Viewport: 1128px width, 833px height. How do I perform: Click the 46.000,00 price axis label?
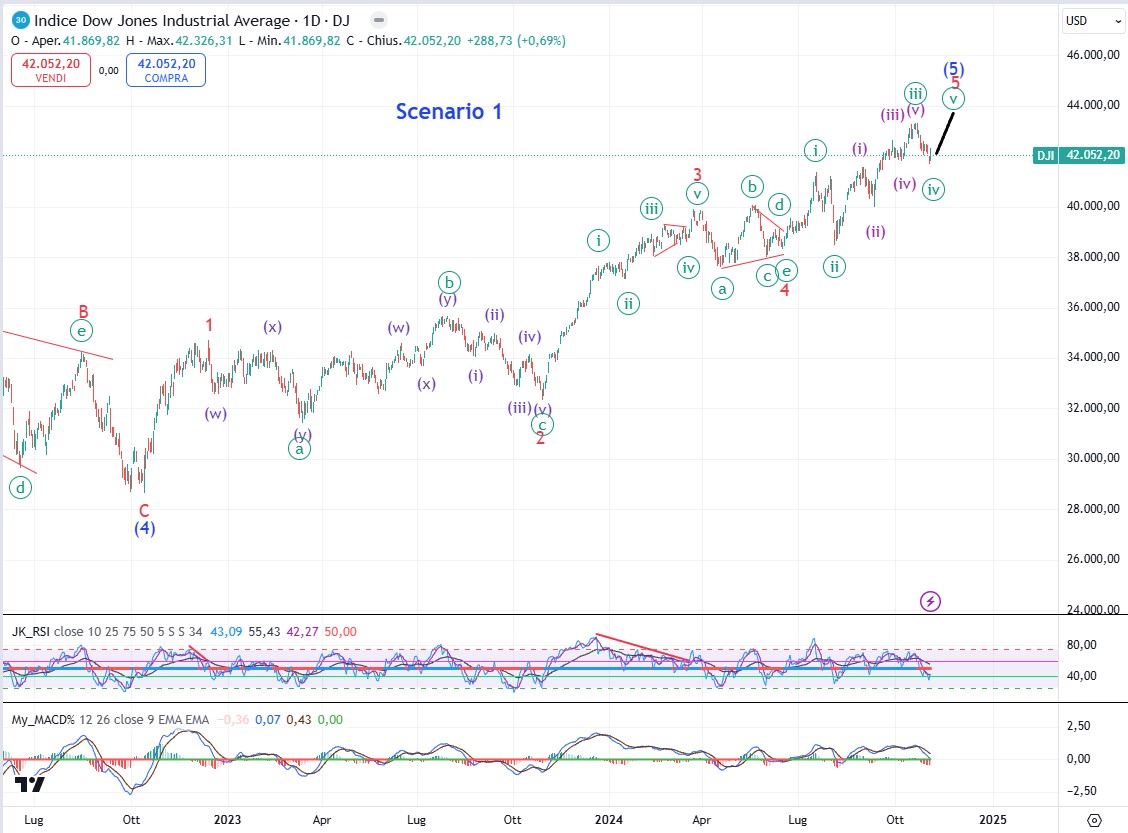1093,55
